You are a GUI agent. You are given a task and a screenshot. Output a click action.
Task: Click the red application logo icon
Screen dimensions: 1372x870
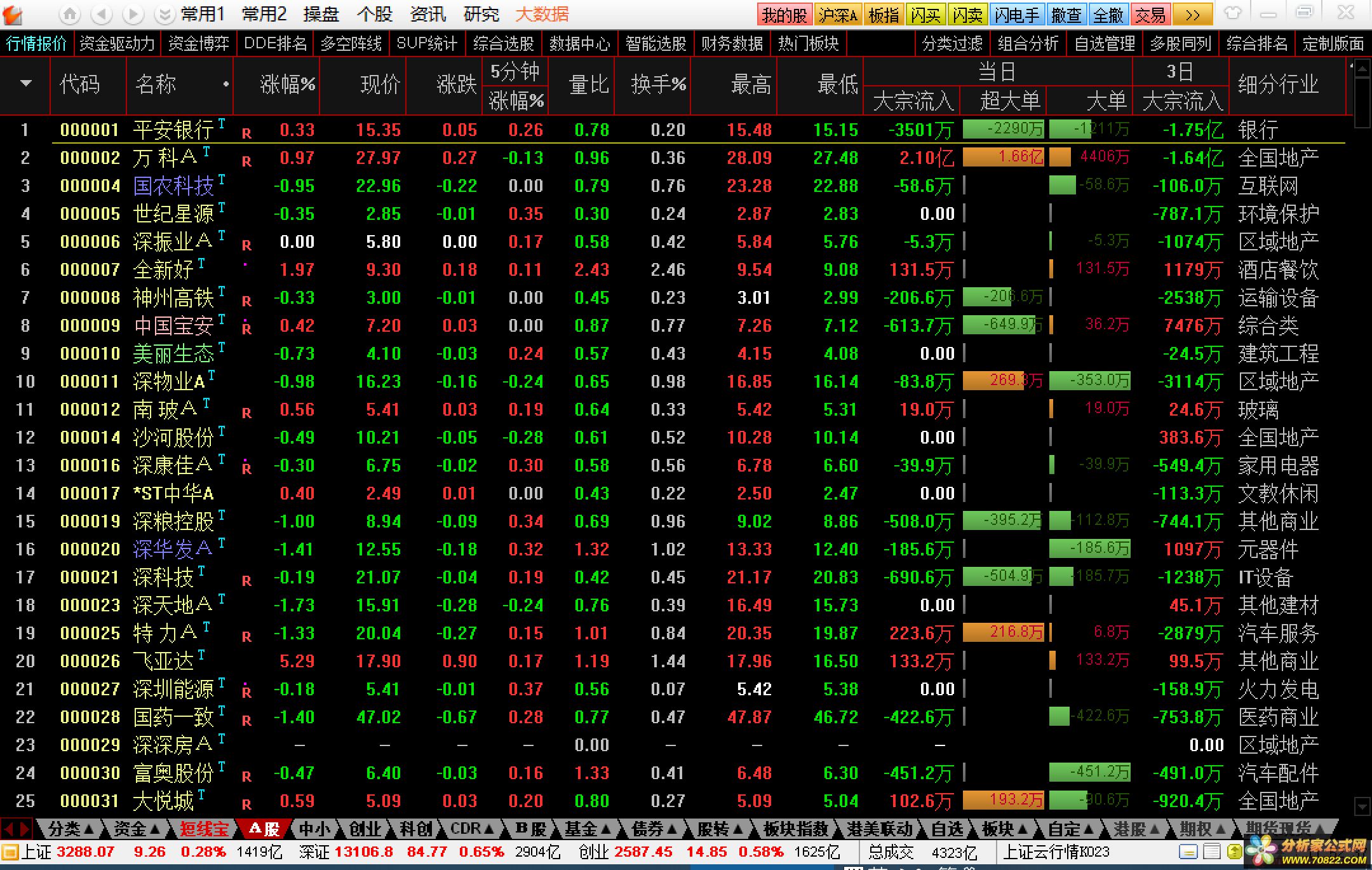pyautogui.click(x=13, y=14)
